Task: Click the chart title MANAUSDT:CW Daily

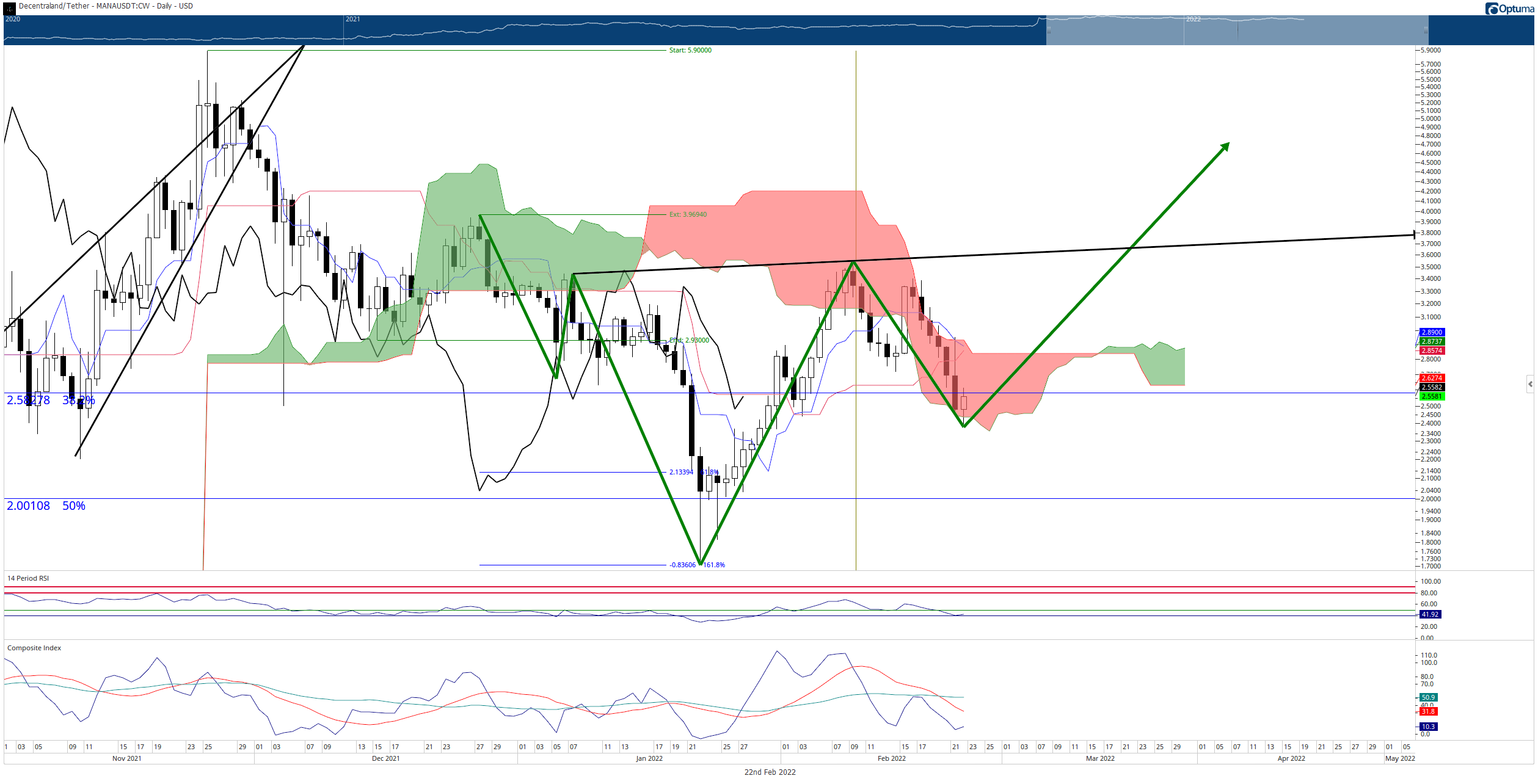Action: pos(106,6)
